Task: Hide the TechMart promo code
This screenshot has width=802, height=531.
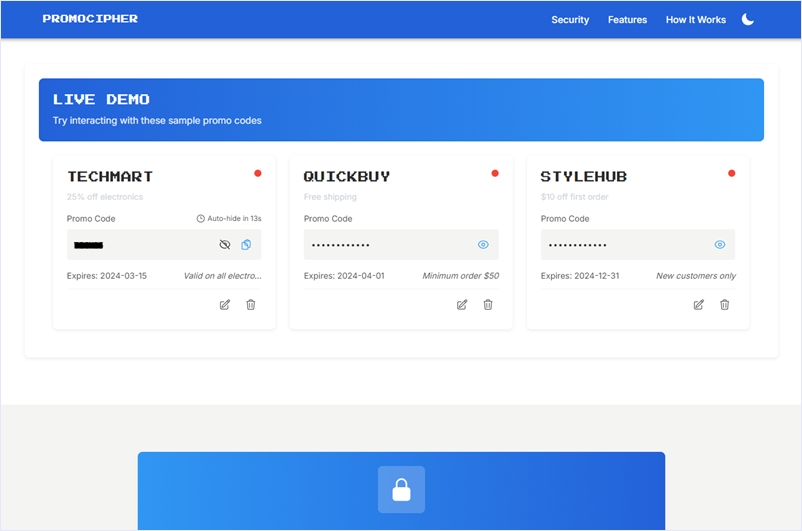Action: click(224, 245)
